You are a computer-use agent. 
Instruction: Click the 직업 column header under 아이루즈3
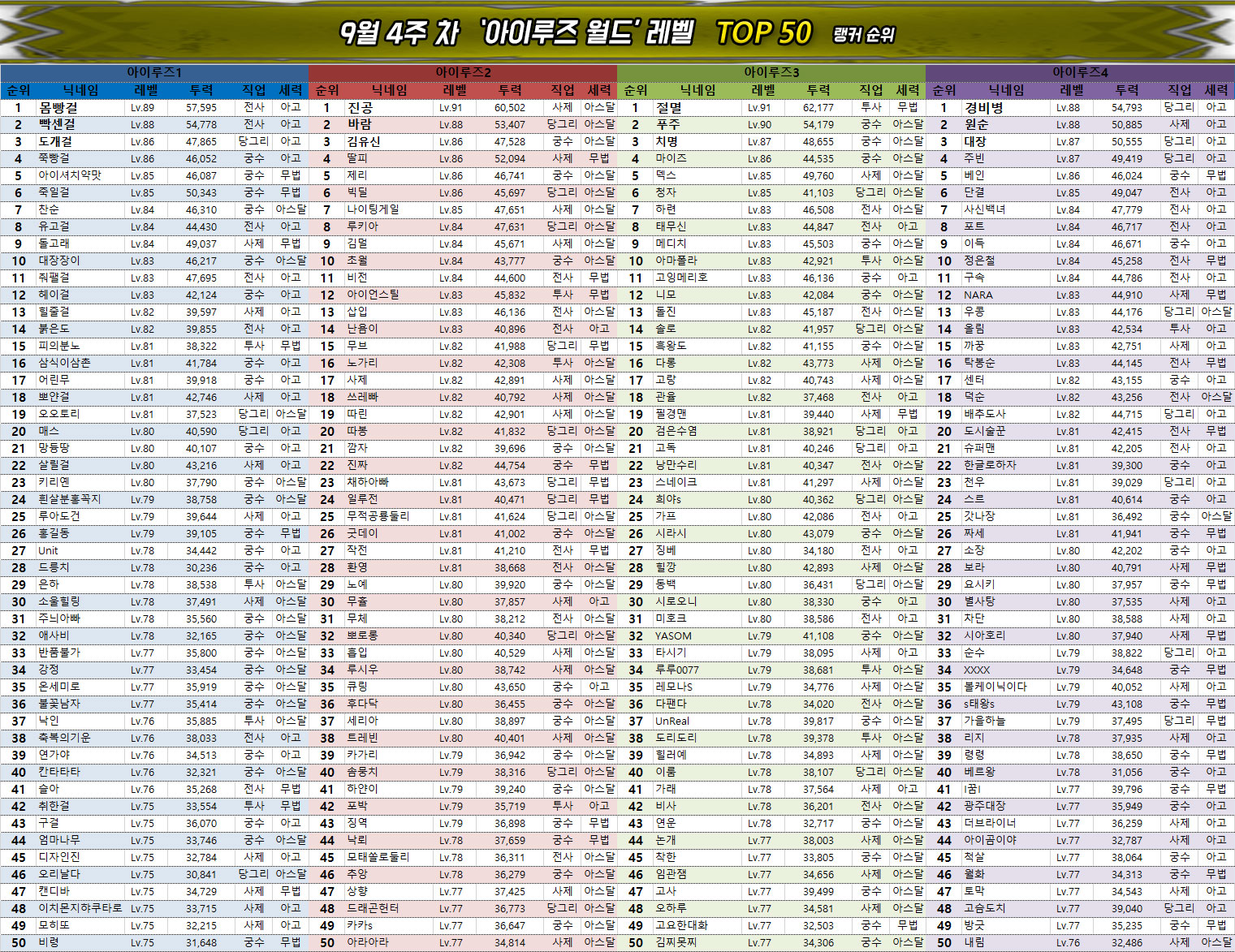click(870, 90)
